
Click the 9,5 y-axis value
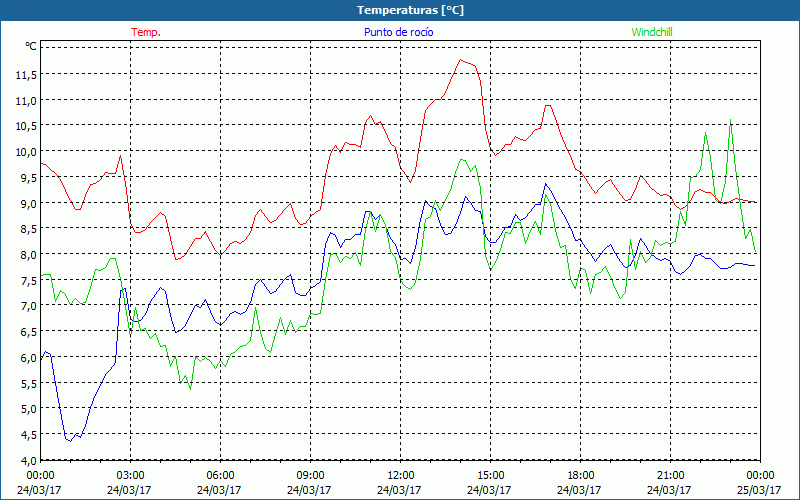(29, 178)
